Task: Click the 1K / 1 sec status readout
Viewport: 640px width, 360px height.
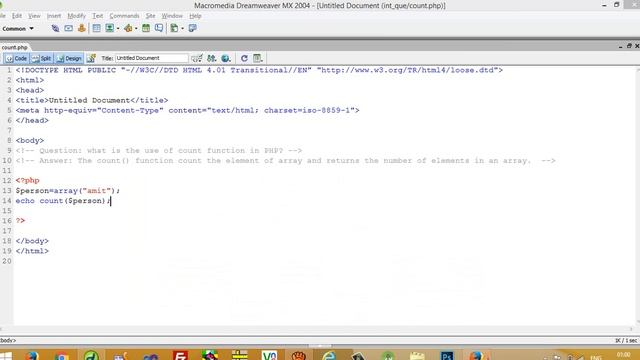Action: coord(626,340)
